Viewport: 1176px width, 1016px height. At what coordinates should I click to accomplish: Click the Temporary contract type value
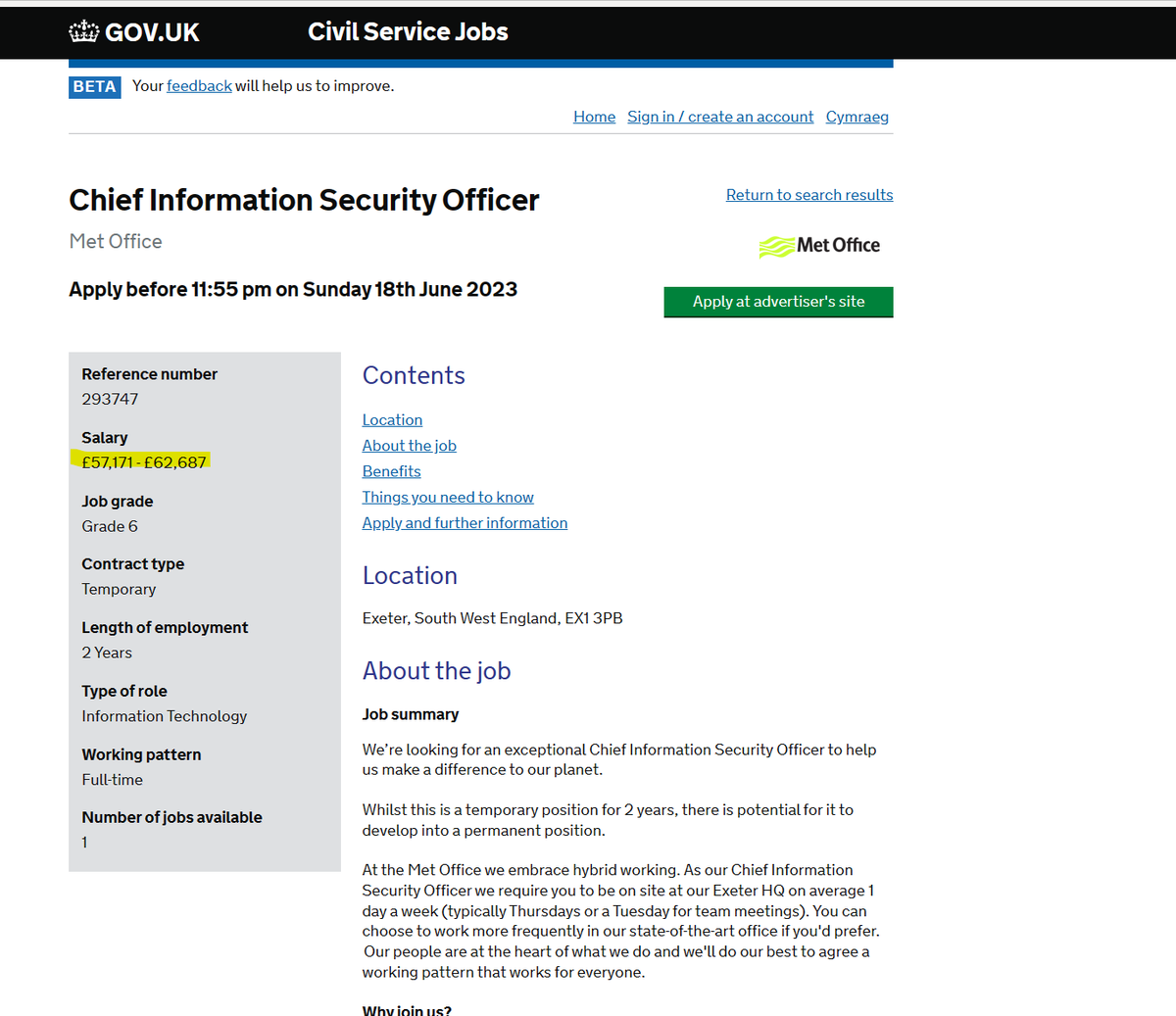click(119, 589)
